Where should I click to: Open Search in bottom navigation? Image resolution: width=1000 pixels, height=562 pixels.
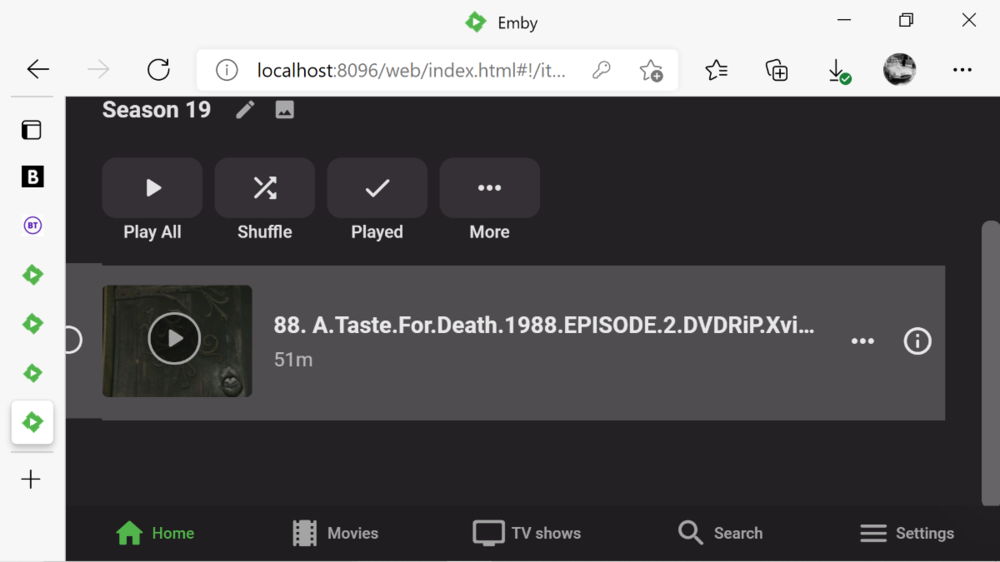(720, 533)
